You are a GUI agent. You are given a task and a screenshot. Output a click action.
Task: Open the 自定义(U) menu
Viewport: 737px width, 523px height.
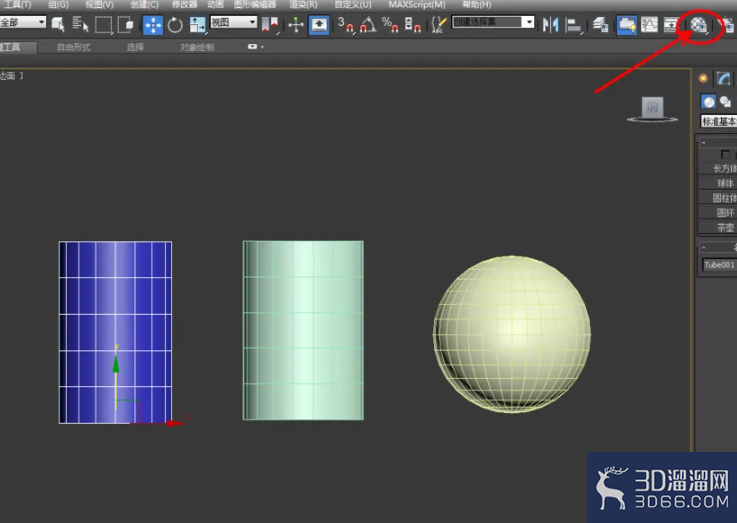(x=353, y=5)
